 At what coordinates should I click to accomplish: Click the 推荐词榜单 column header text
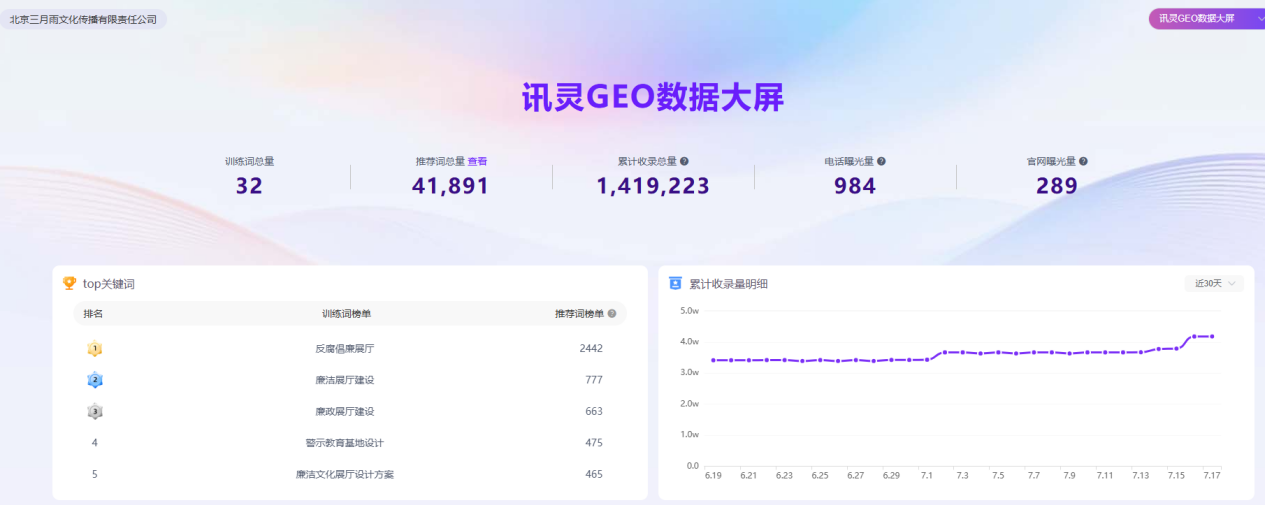point(580,314)
